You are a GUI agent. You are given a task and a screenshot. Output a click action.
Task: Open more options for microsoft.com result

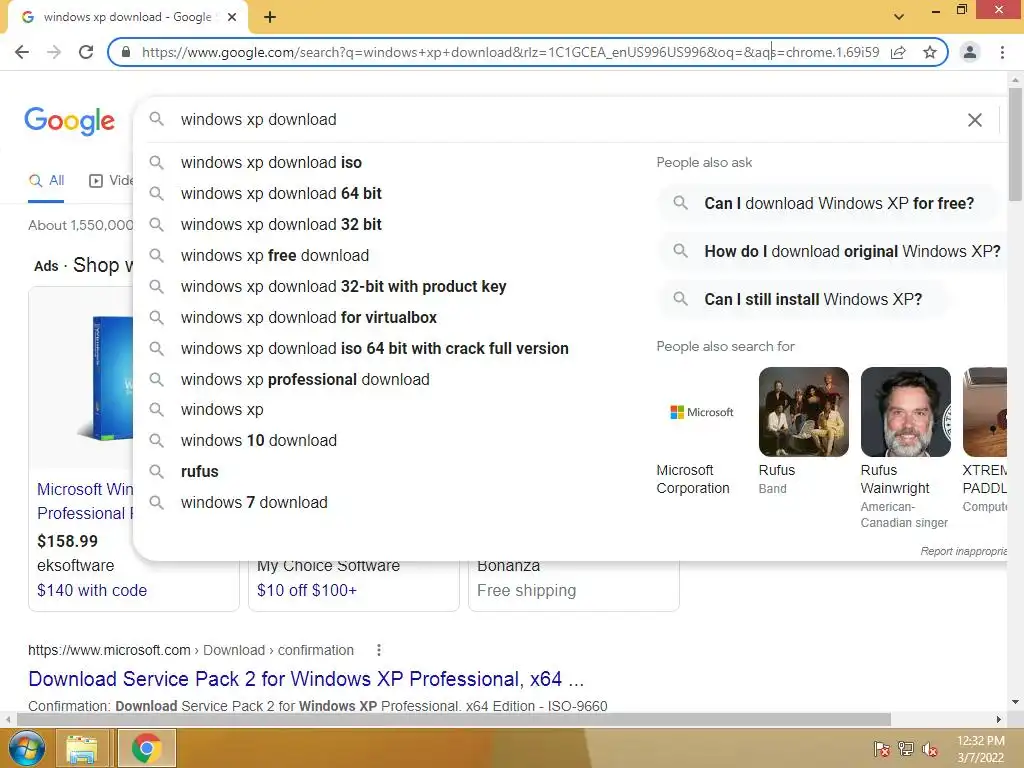pos(379,650)
